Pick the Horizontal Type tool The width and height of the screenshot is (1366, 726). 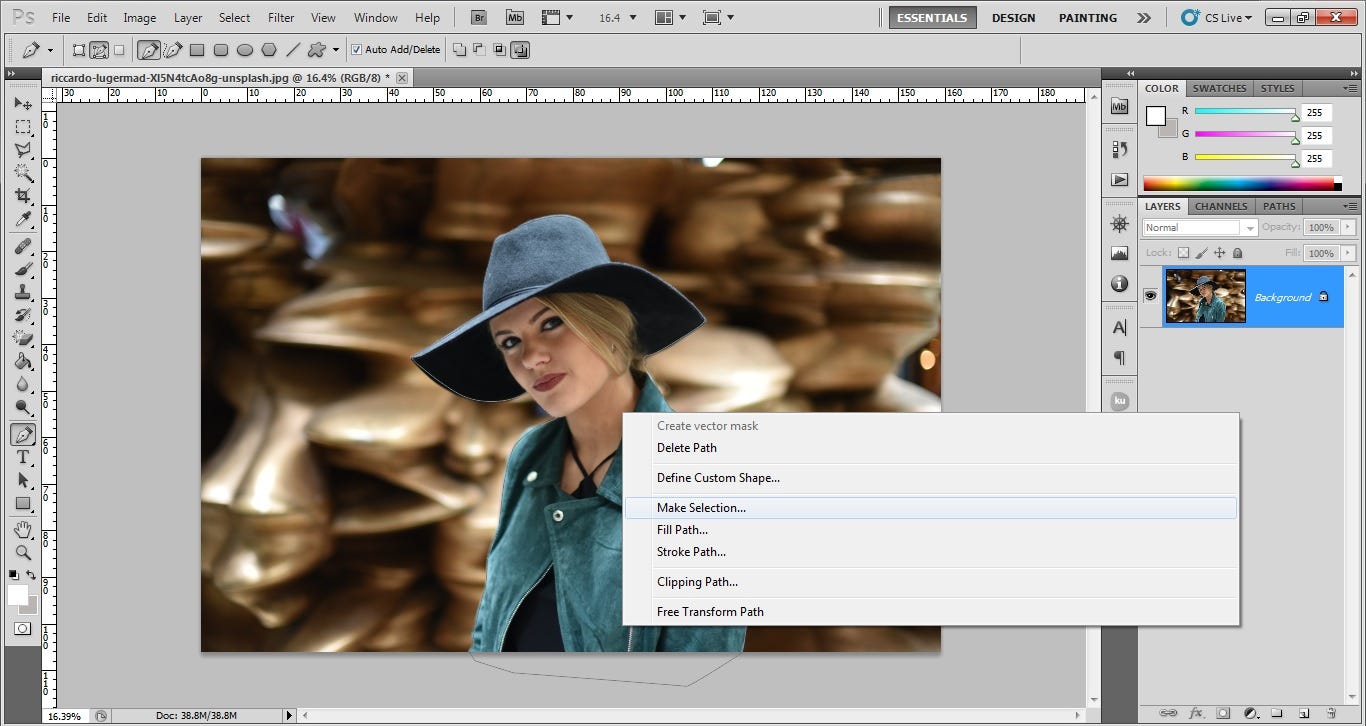coord(23,457)
